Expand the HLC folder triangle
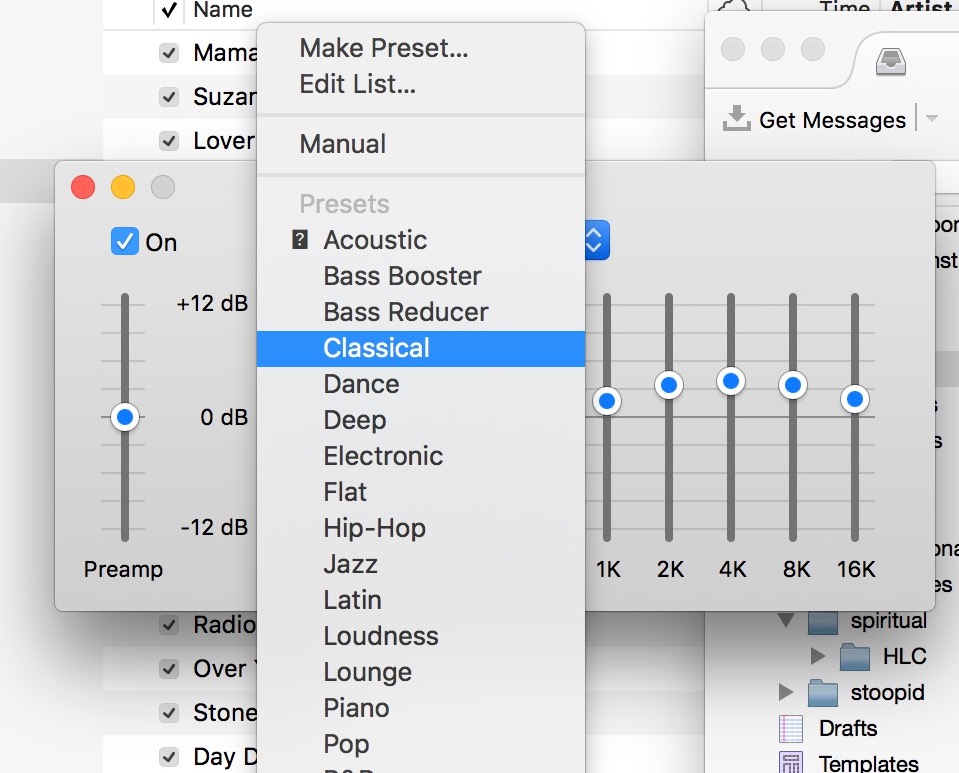 coord(818,656)
